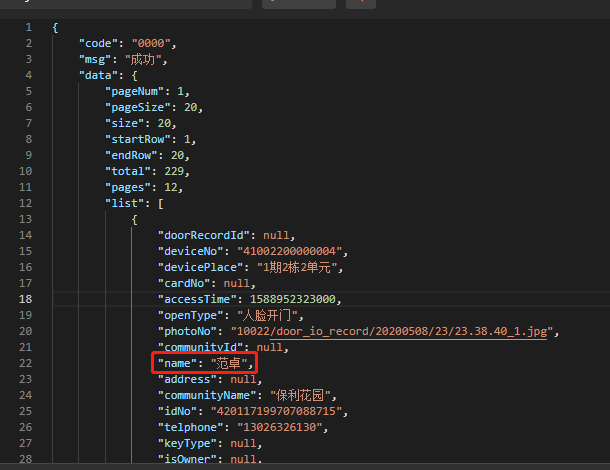This screenshot has width=610, height=470.
Task: Click the "name" key on line 22
Action: pos(177,363)
